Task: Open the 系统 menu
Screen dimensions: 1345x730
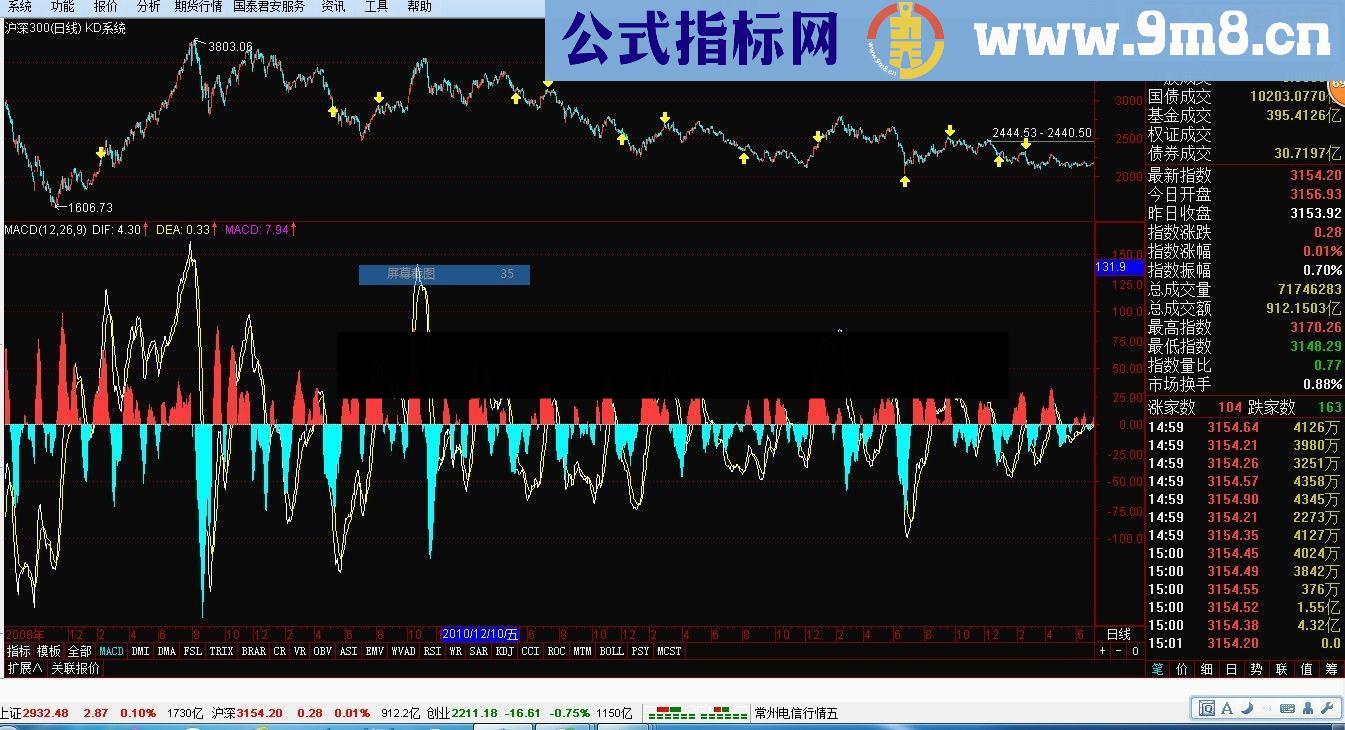Action: coord(19,6)
